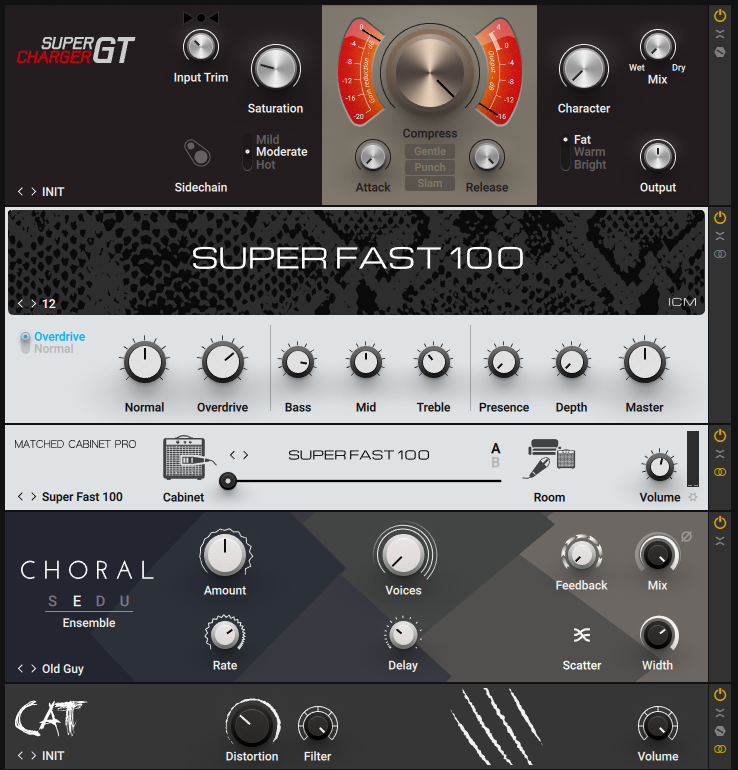Click the Room microphone icon

click(550, 459)
